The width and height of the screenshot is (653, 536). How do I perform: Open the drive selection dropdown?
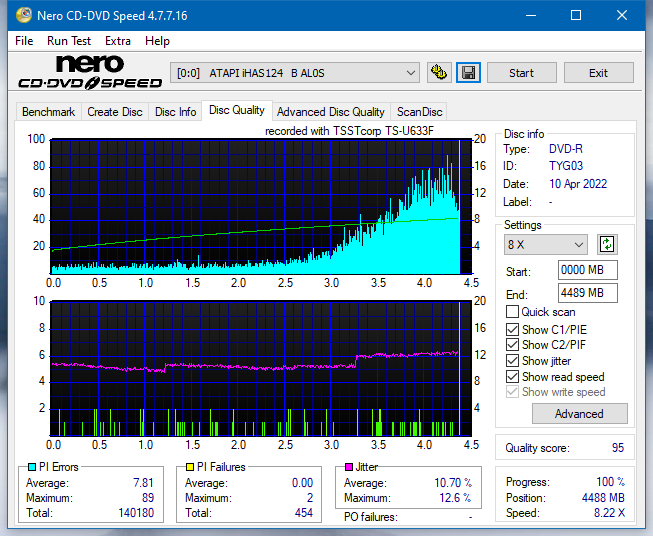tap(294, 73)
